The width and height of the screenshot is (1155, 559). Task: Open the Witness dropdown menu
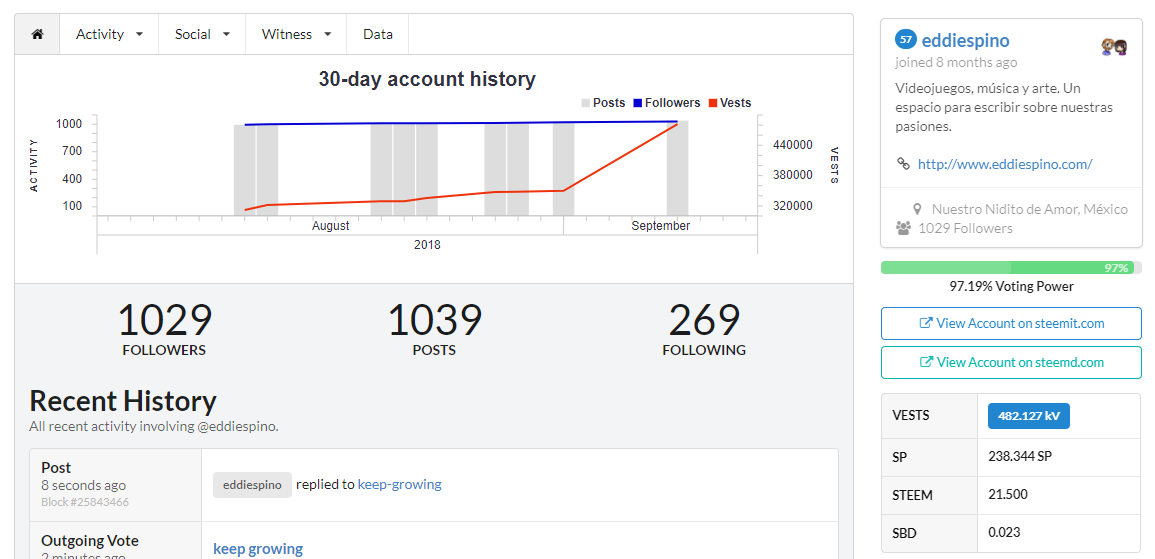296,34
